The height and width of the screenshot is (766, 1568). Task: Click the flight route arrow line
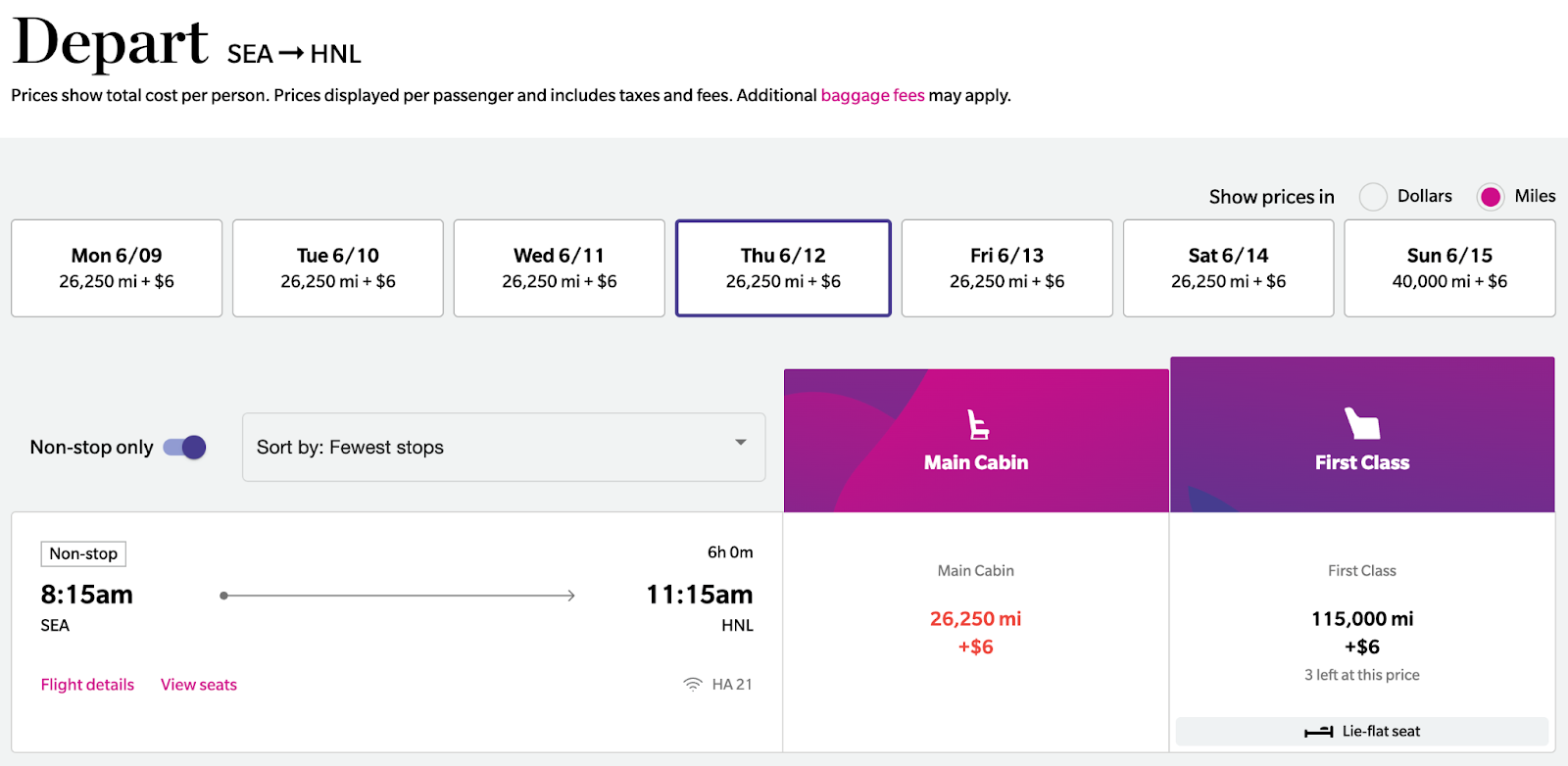tap(398, 596)
